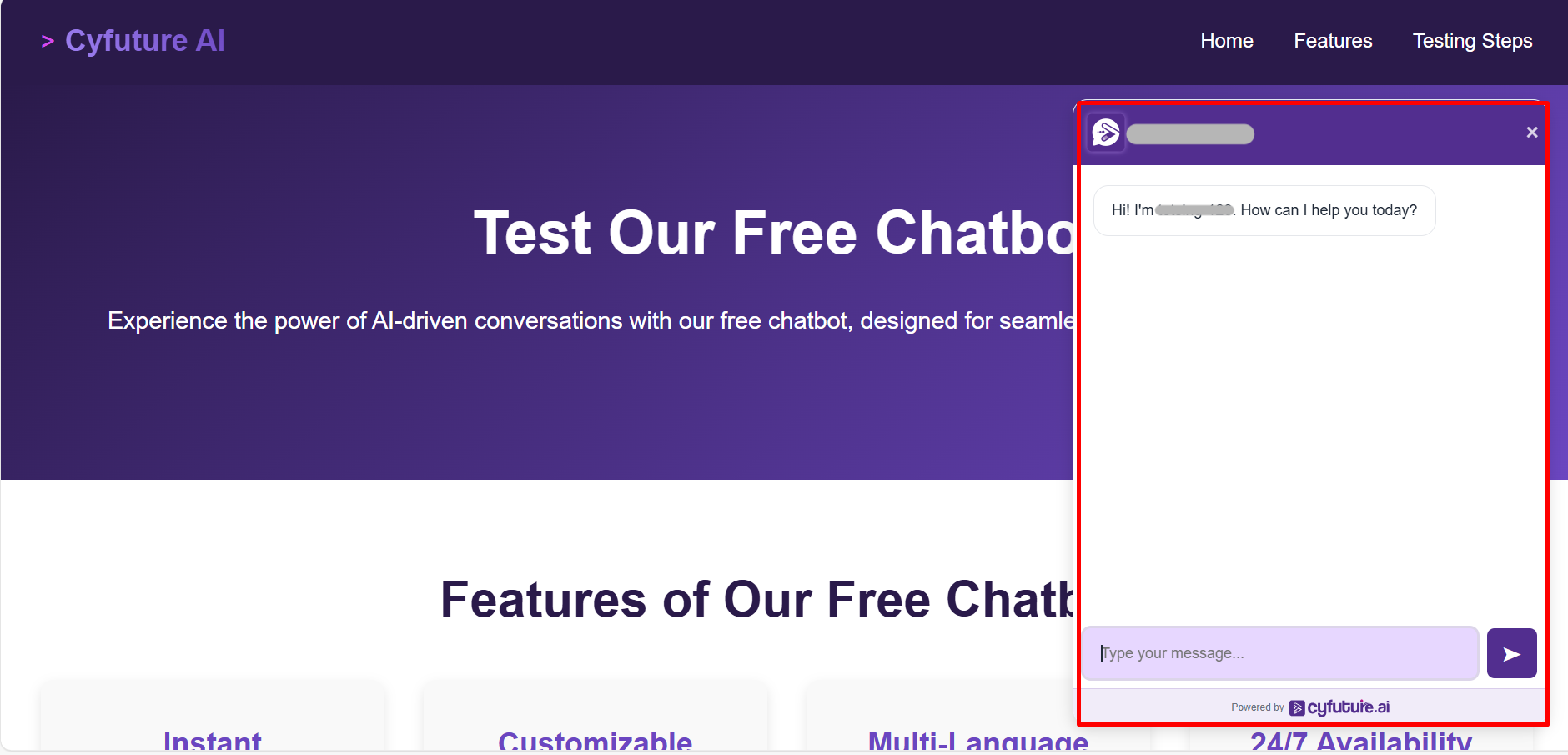This screenshot has height=755, width=1568.
Task: Click the angle bracket before Cyfuture AI
Action: pyautogui.click(x=48, y=41)
